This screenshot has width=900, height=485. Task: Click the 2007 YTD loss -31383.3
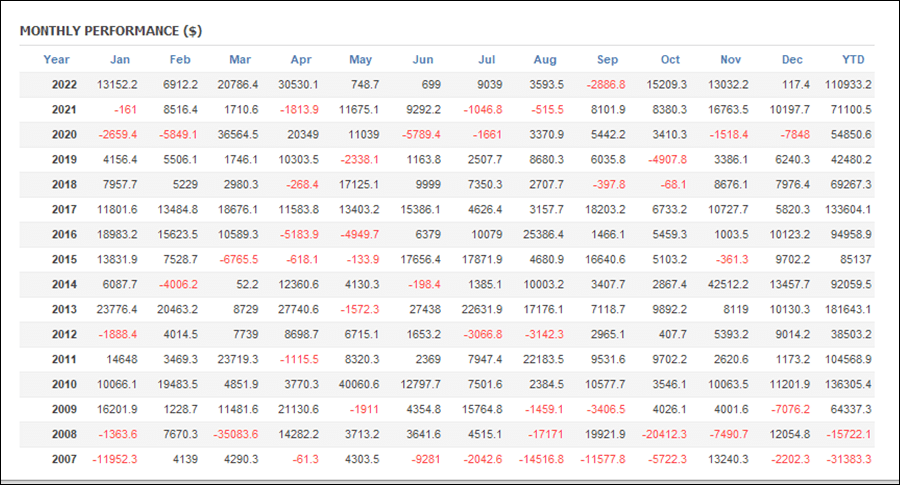(849, 459)
